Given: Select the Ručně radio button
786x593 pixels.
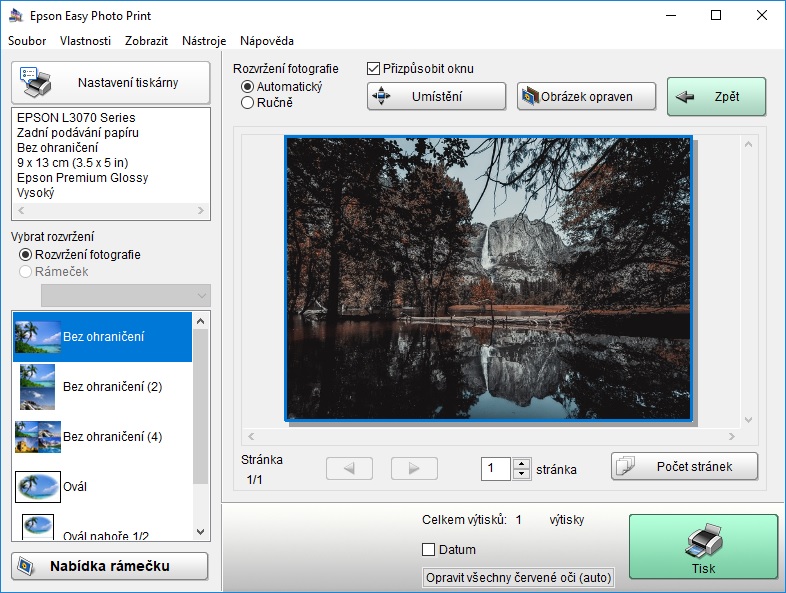Looking at the screenshot, I should click(x=247, y=102).
